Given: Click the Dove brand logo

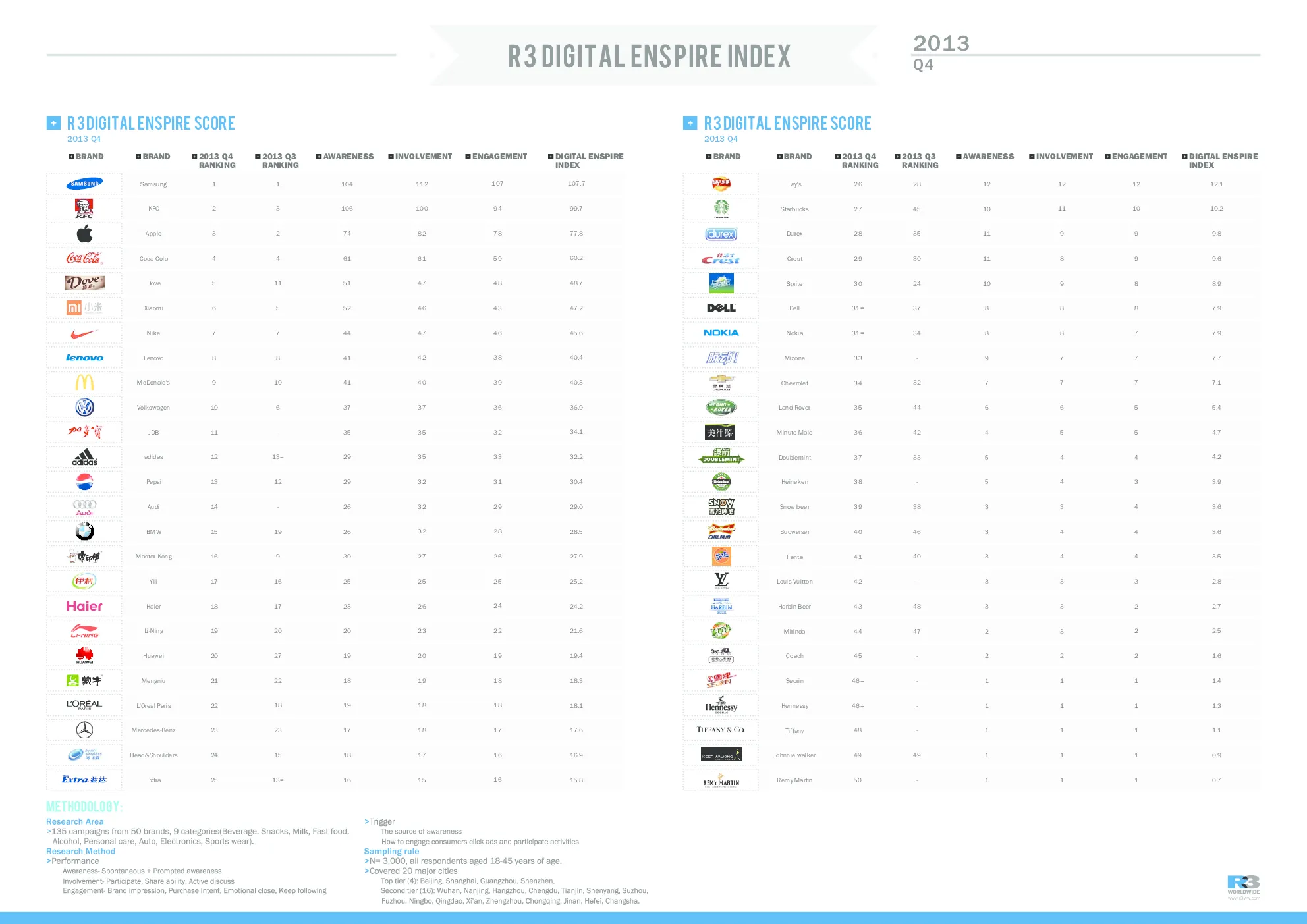Looking at the screenshot, I should pyautogui.click(x=84, y=283).
